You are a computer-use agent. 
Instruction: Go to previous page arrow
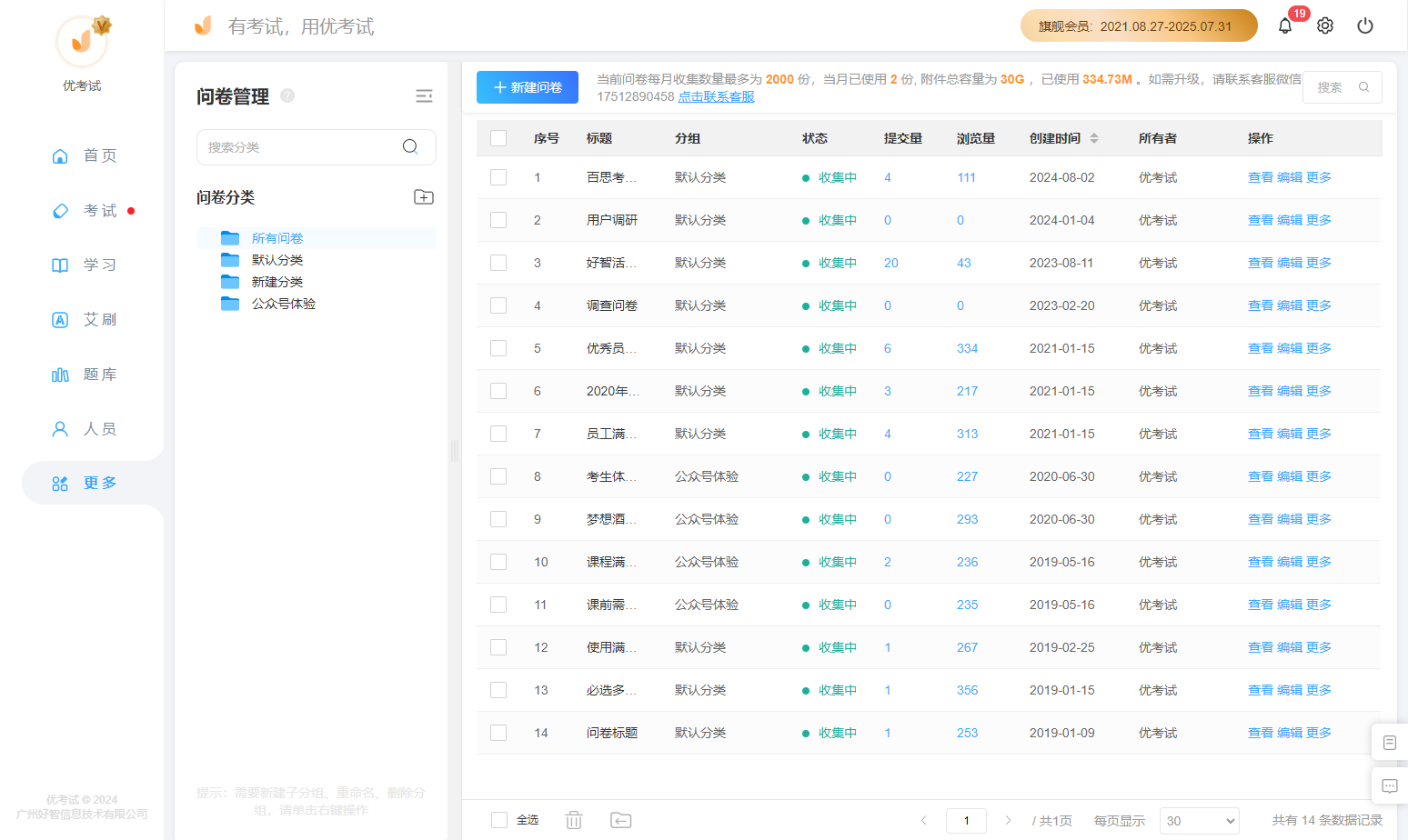pos(924,820)
